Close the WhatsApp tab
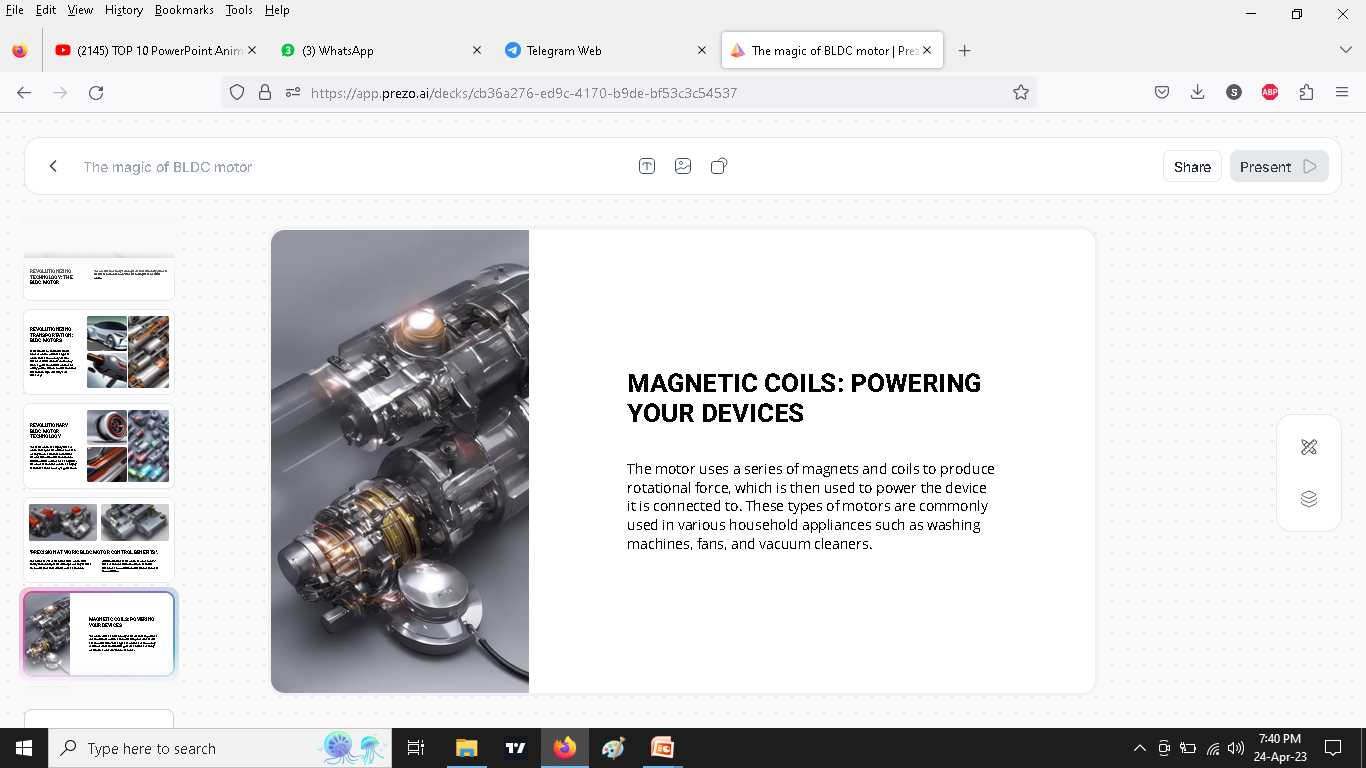 click(x=476, y=50)
